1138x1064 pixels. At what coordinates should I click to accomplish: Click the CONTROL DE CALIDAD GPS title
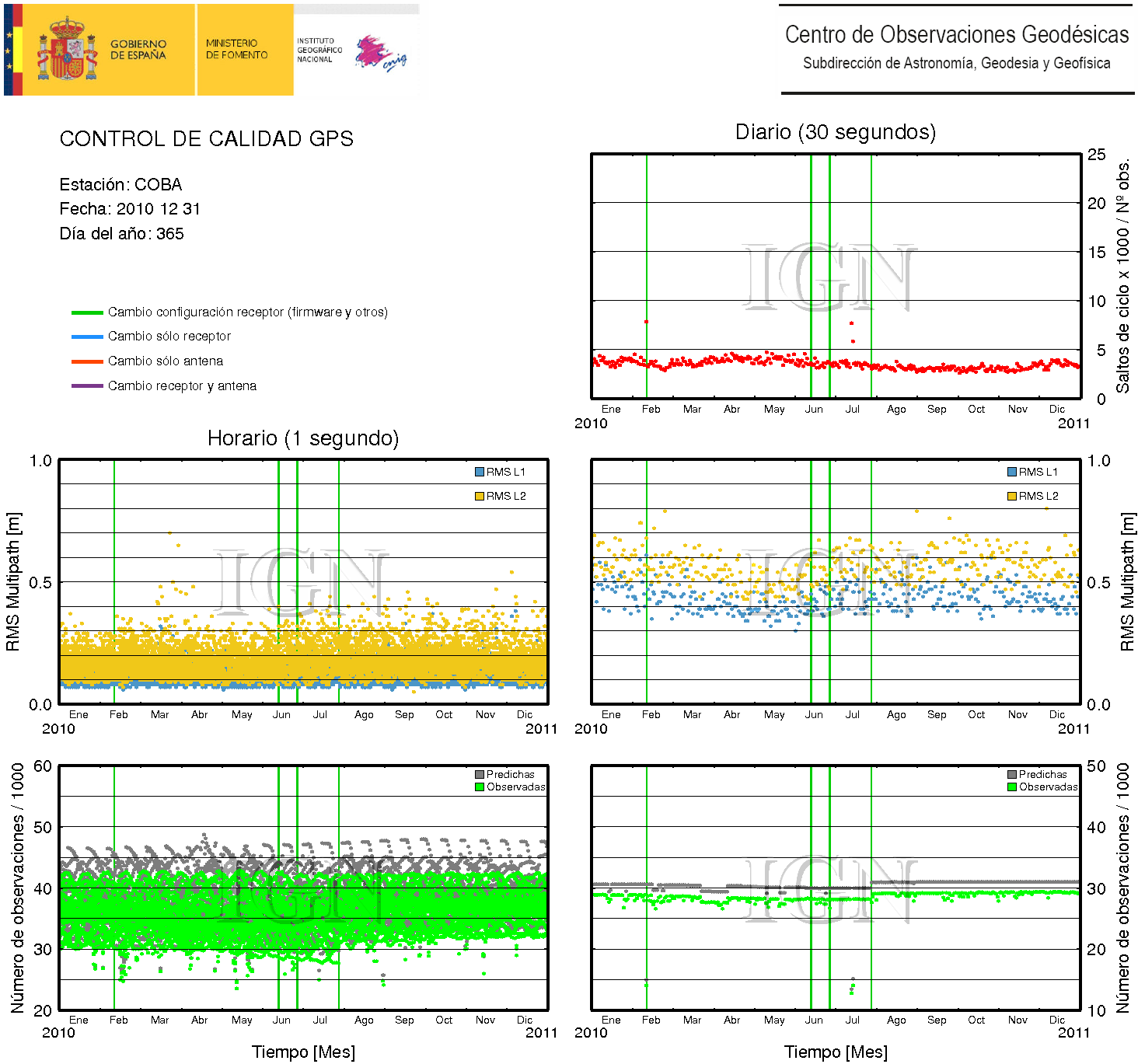tap(206, 139)
